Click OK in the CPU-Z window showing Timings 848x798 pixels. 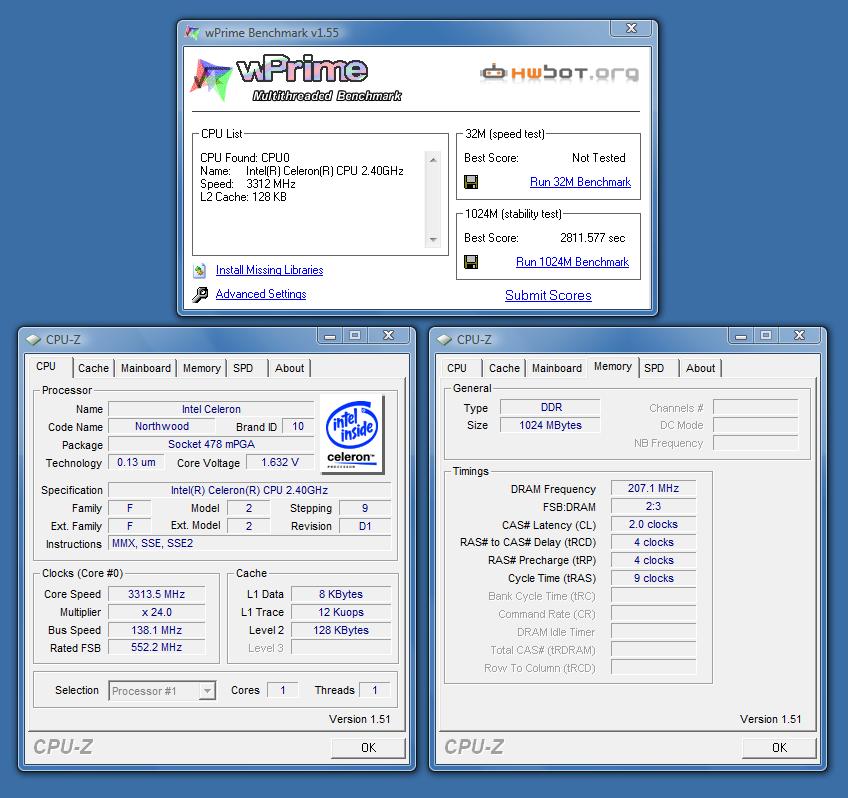tap(779, 748)
